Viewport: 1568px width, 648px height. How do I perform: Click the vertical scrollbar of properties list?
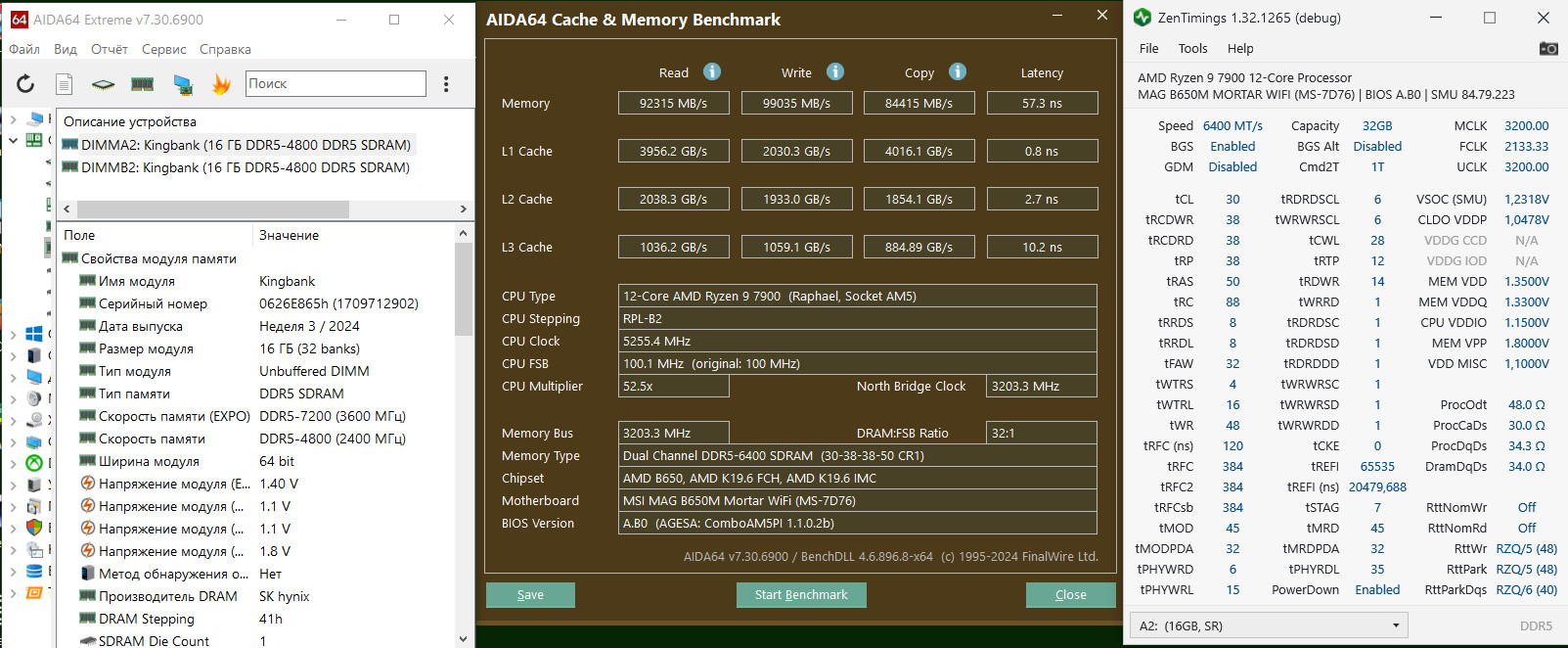[464, 289]
